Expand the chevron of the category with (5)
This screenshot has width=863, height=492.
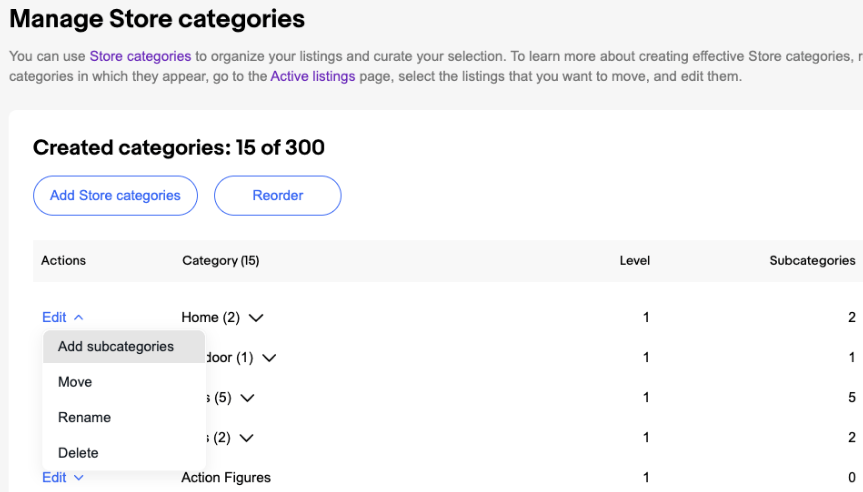tap(248, 398)
